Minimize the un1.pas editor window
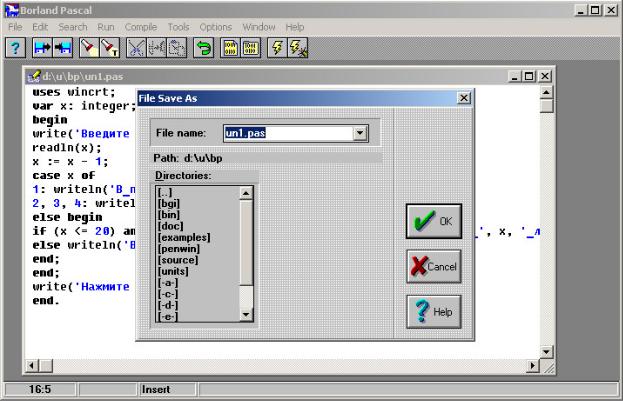The height and width of the screenshot is (401, 623). coord(515,76)
